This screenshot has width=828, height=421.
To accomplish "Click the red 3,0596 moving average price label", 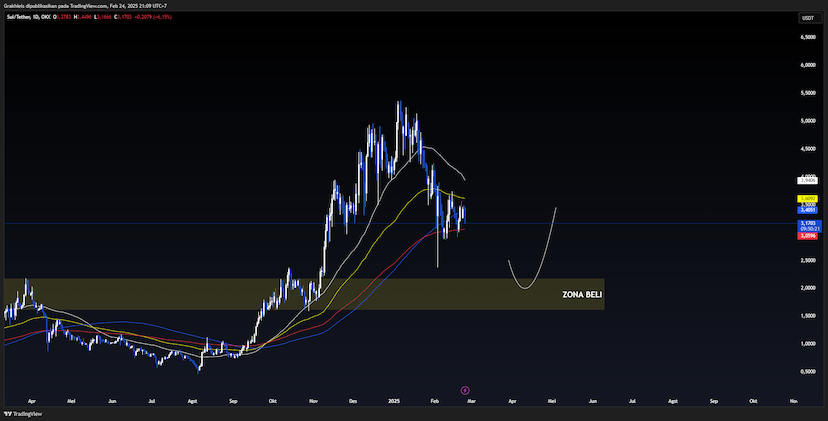I will point(808,236).
